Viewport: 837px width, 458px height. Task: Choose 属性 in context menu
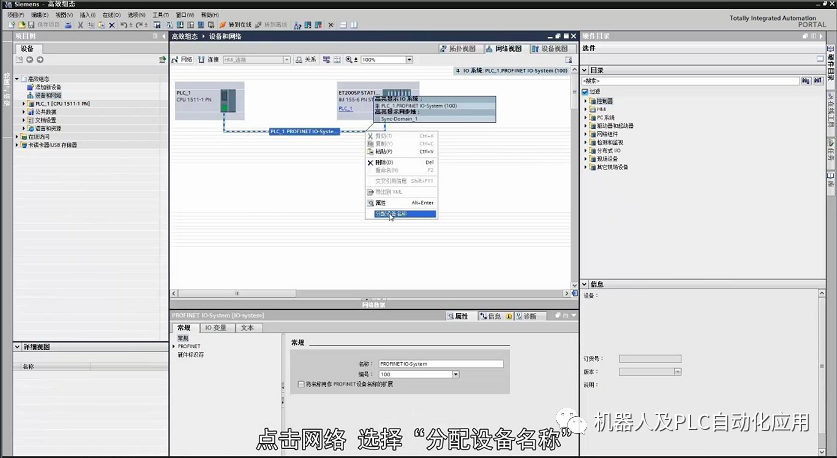click(401, 203)
